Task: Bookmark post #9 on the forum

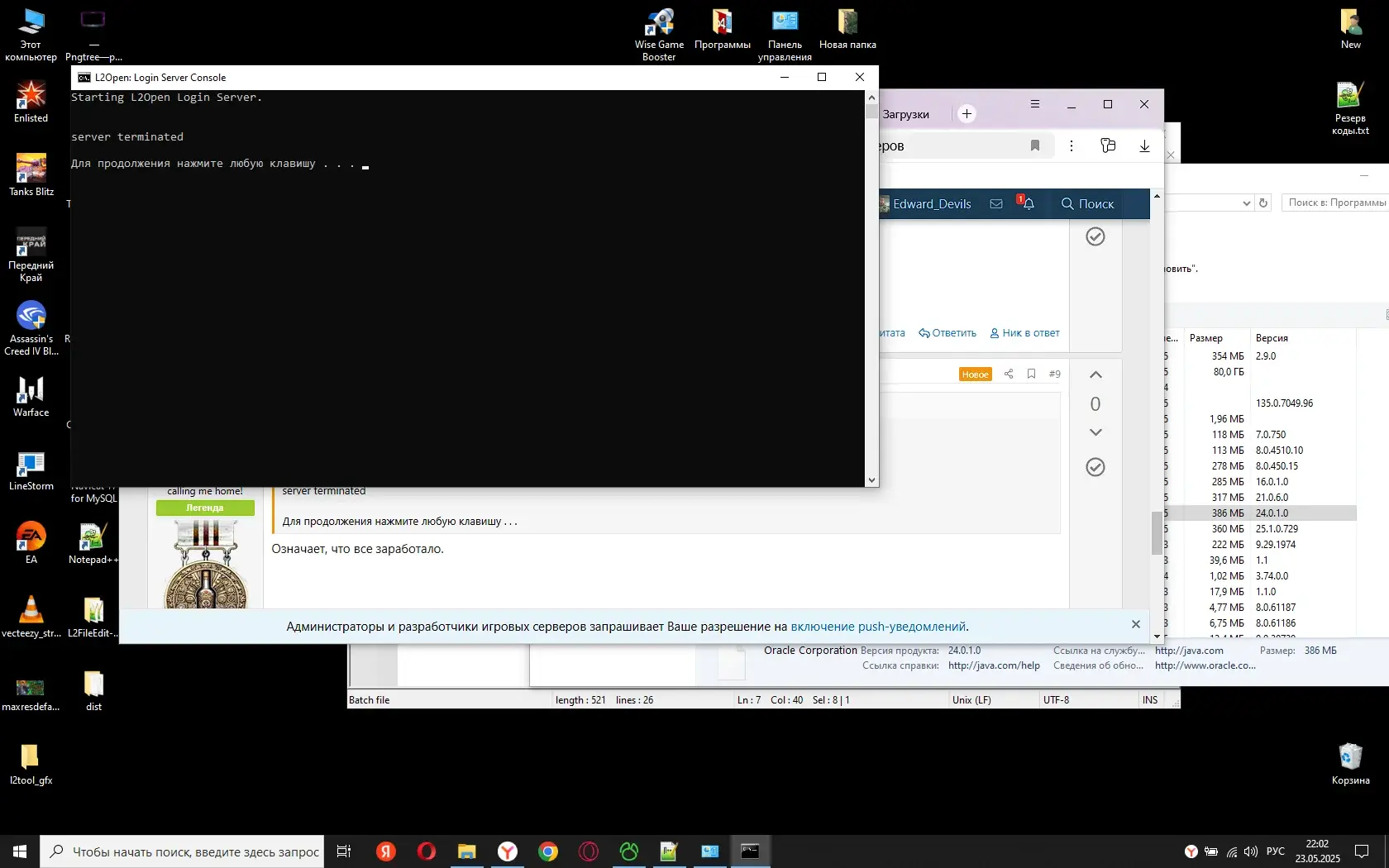Action: (x=1031, y=374)
